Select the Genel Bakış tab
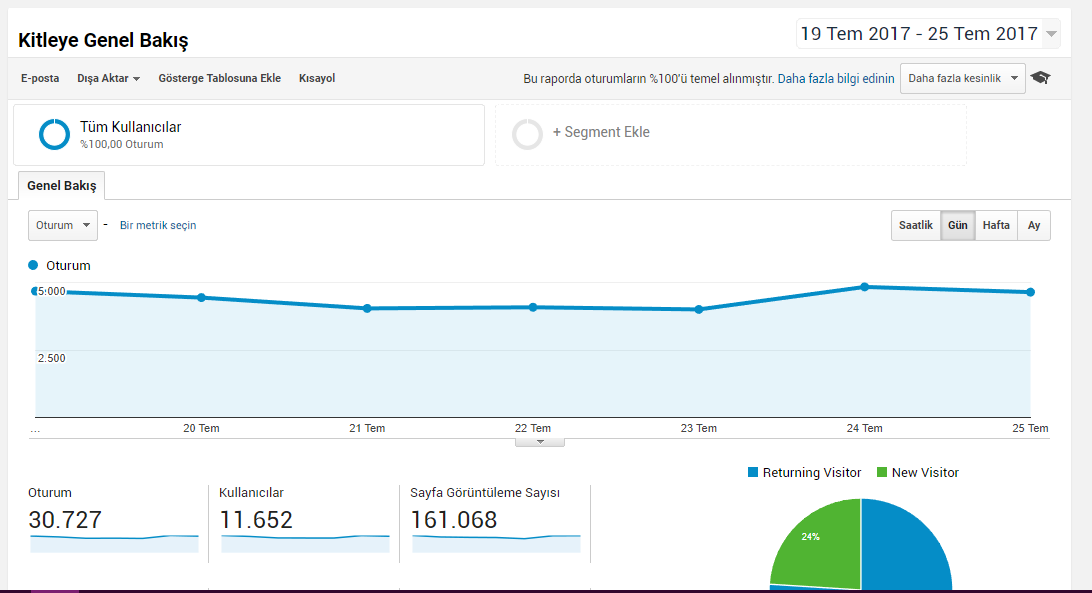The image size is (1092, 593). [62, 185]
